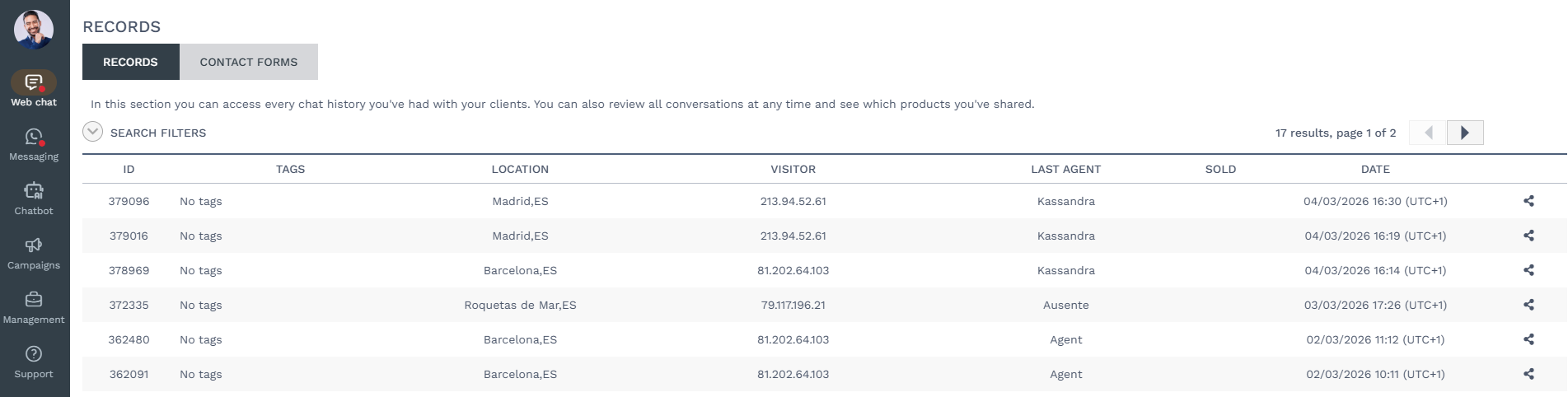1568x397 pixels.
Task: Open the Chatbot sidebar section
Action: click(x=34, y=198)
